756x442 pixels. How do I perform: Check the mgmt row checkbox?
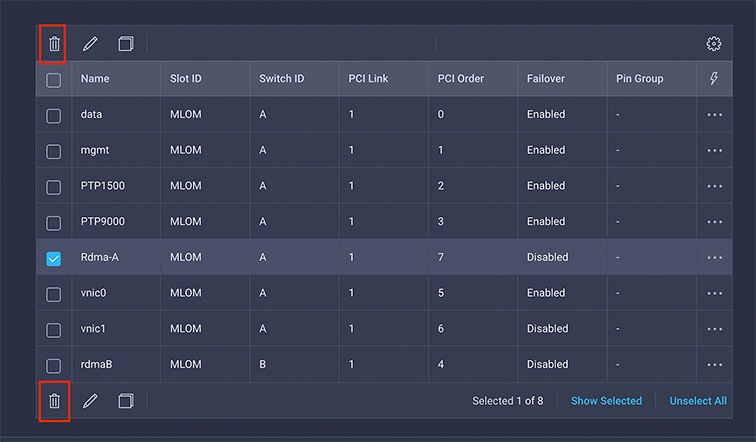pos(54,151)
